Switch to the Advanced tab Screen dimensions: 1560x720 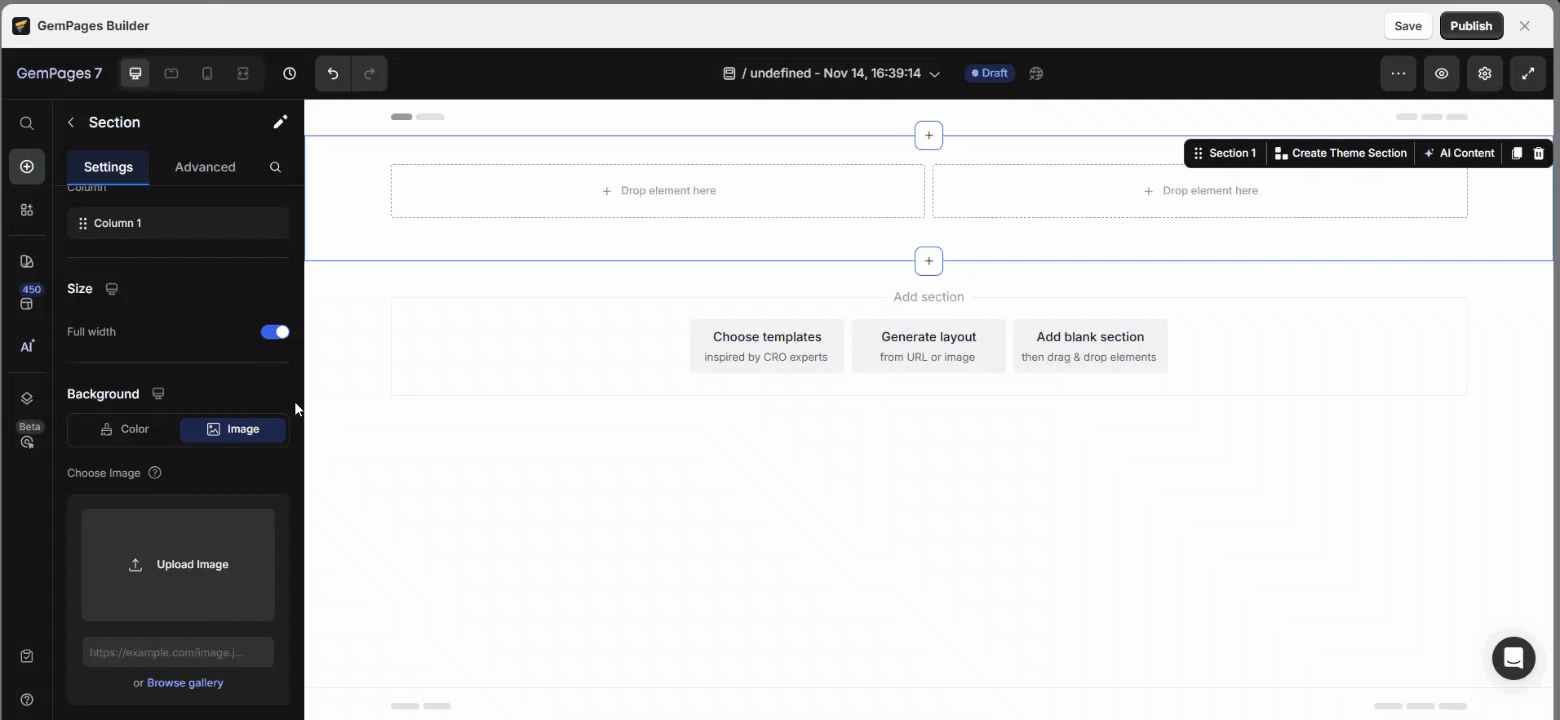(205, 167)
